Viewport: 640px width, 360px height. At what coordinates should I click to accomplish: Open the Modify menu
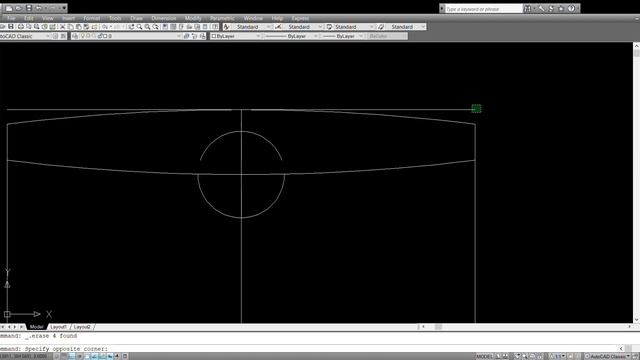pyautogui.click(x=193, y=18)
